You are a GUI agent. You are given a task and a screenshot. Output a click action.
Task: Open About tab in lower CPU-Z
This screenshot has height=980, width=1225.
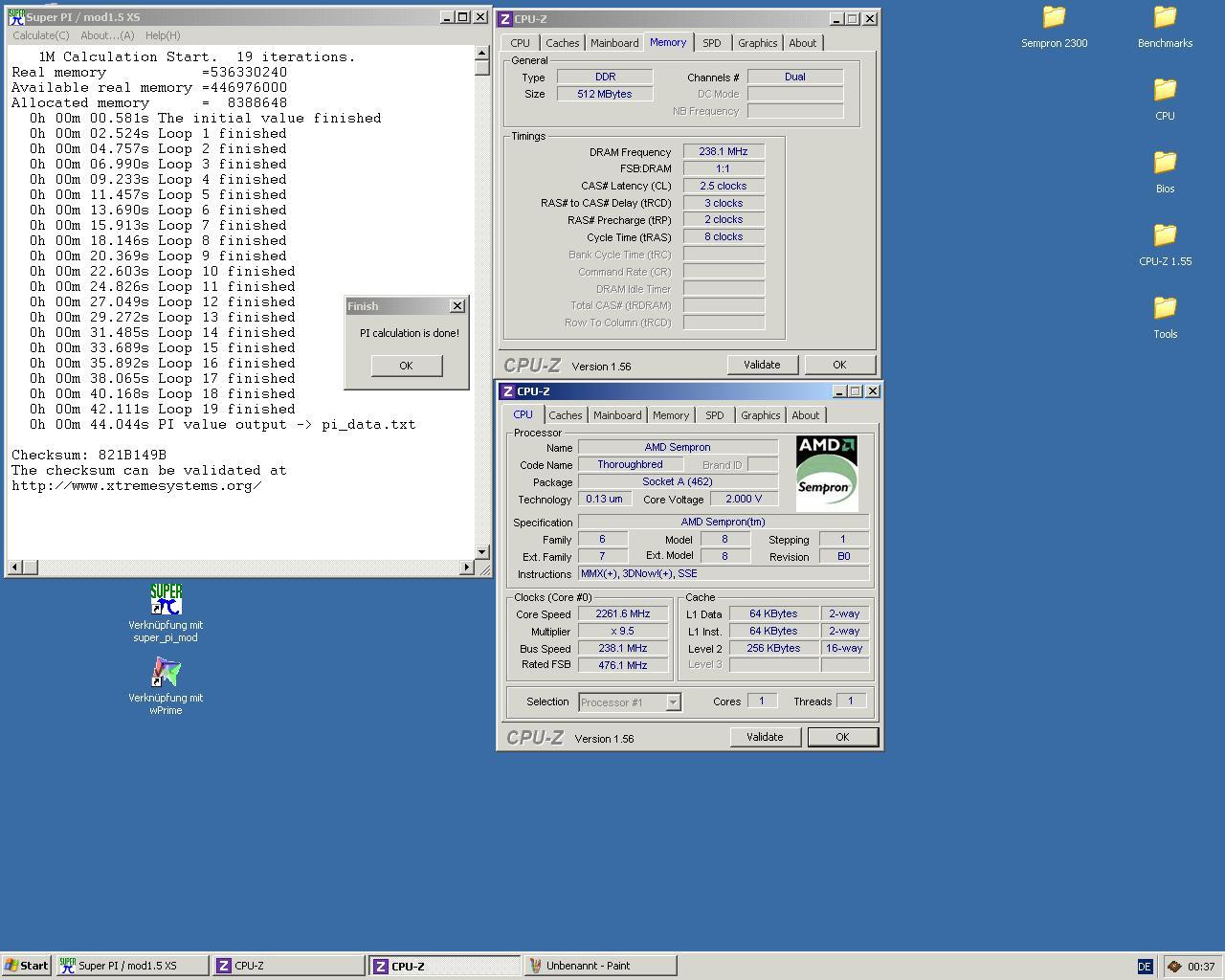(x=805, y=415)
